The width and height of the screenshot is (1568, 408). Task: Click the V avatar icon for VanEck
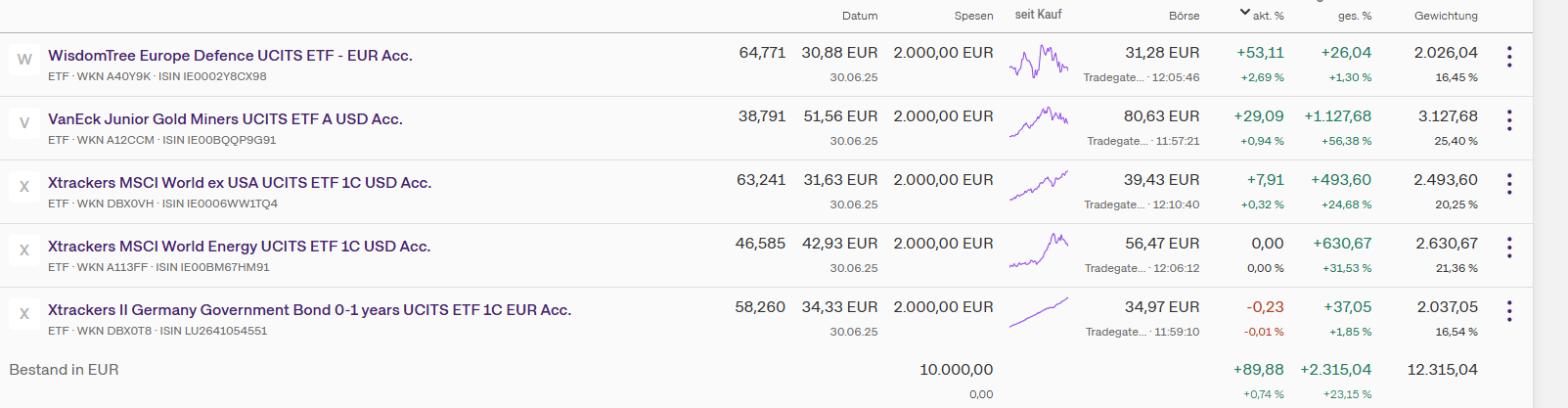coord(24,122)
